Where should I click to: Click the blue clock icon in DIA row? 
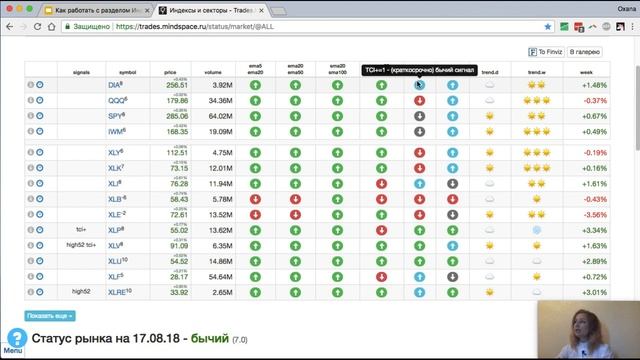pyautogui.click(x=40, y=84)
